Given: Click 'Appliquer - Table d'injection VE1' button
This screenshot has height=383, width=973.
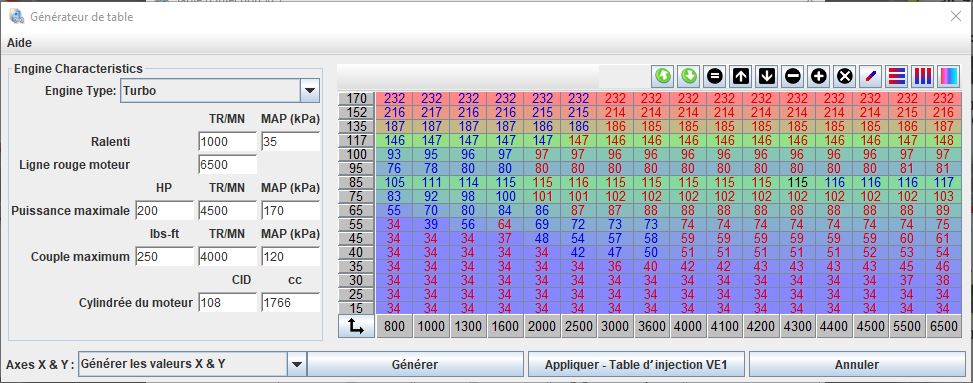Looking at the screenshot, I should tap(636, 364).
